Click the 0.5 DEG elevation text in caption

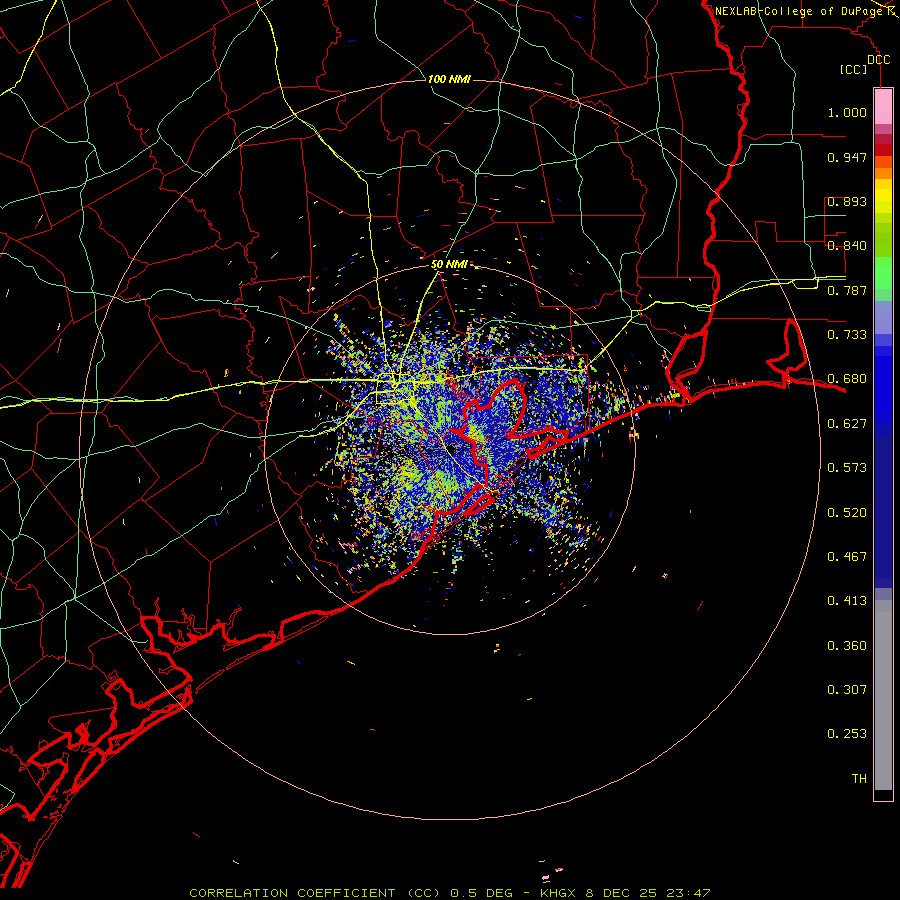click(481, 893)
